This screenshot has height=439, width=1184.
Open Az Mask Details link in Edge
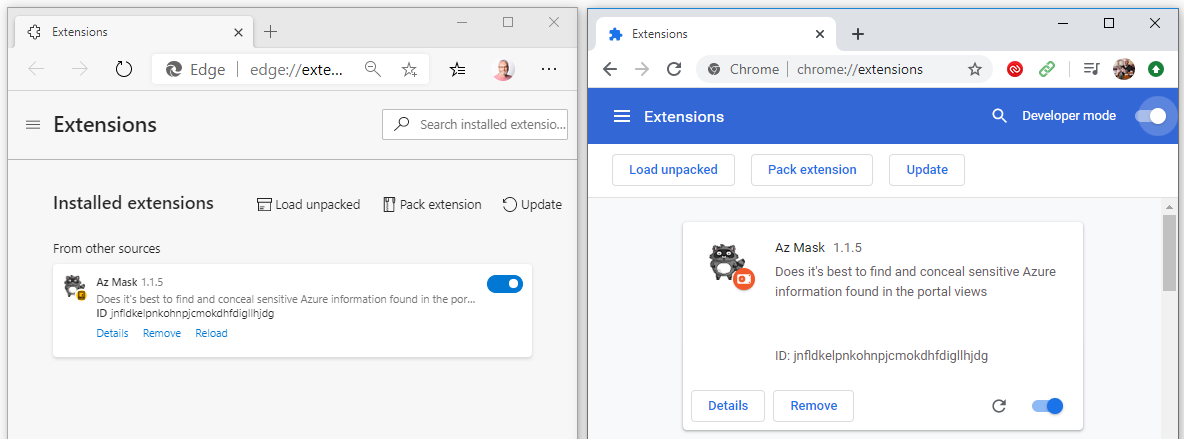click(x=113, y=333)
